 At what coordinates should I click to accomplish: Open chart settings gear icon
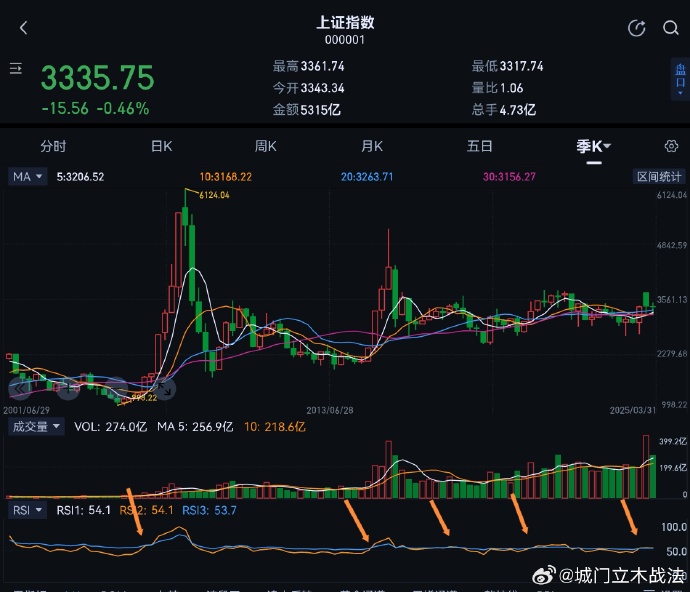(671, 146)
